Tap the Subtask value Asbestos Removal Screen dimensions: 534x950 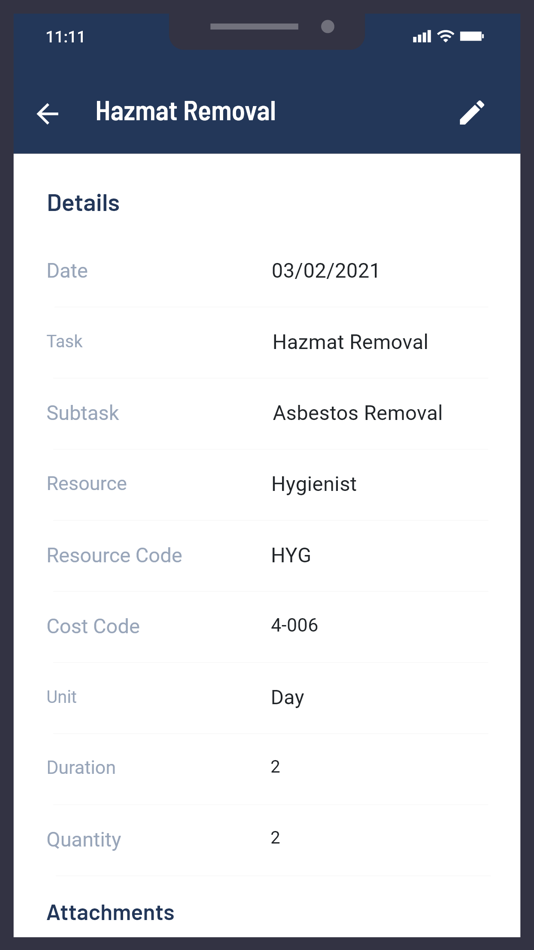point(358,413)
